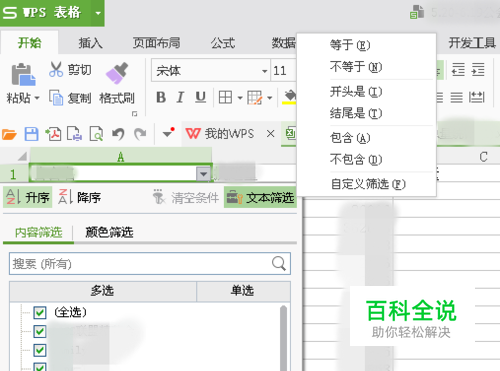
Task: Select the 多选 mode header
Action: click(x=103, y=291)
